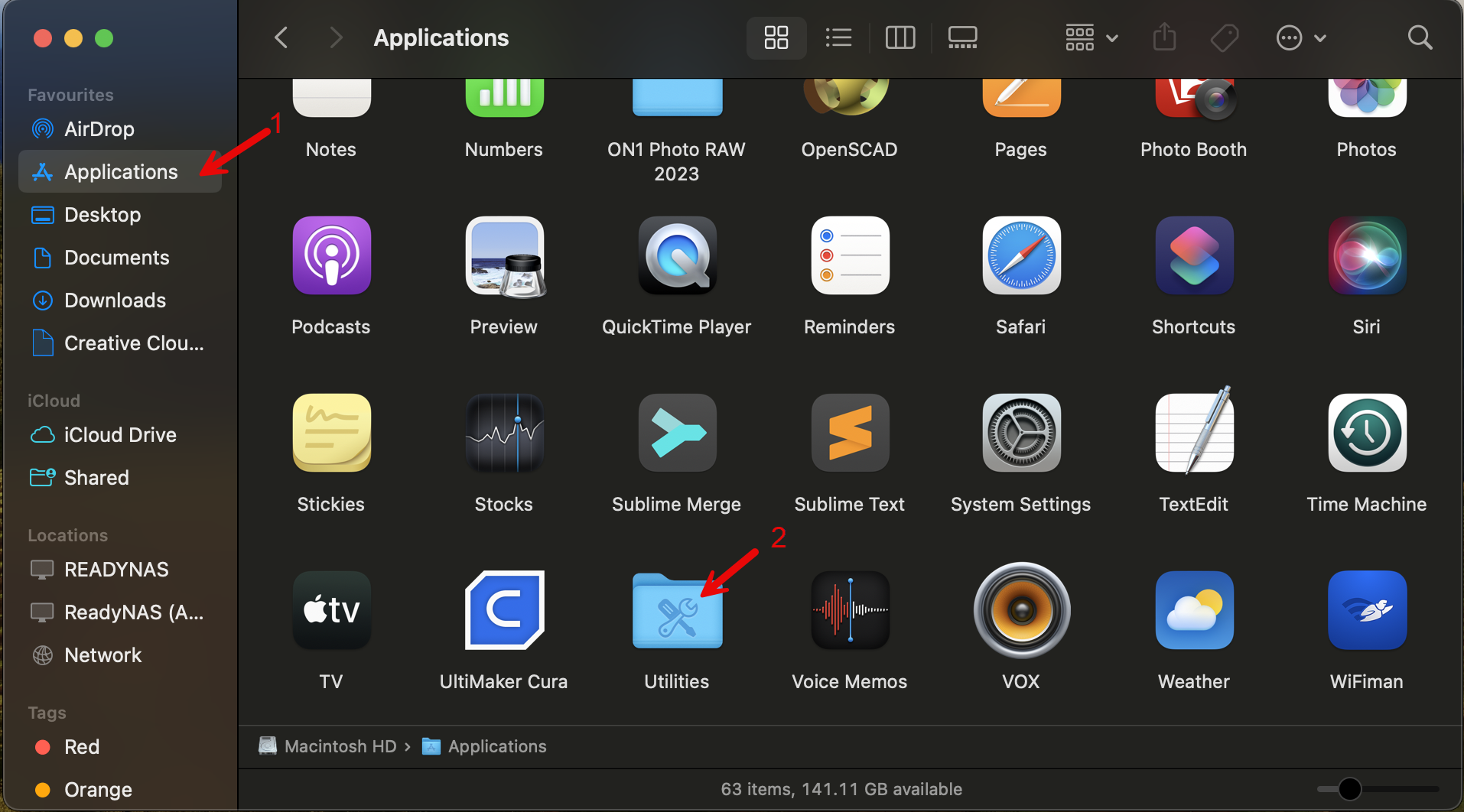Image resolution: width=1464 pixels, height=812 pixels.
Task: Adjust the icon size slider
Action: coord(1350,788)
